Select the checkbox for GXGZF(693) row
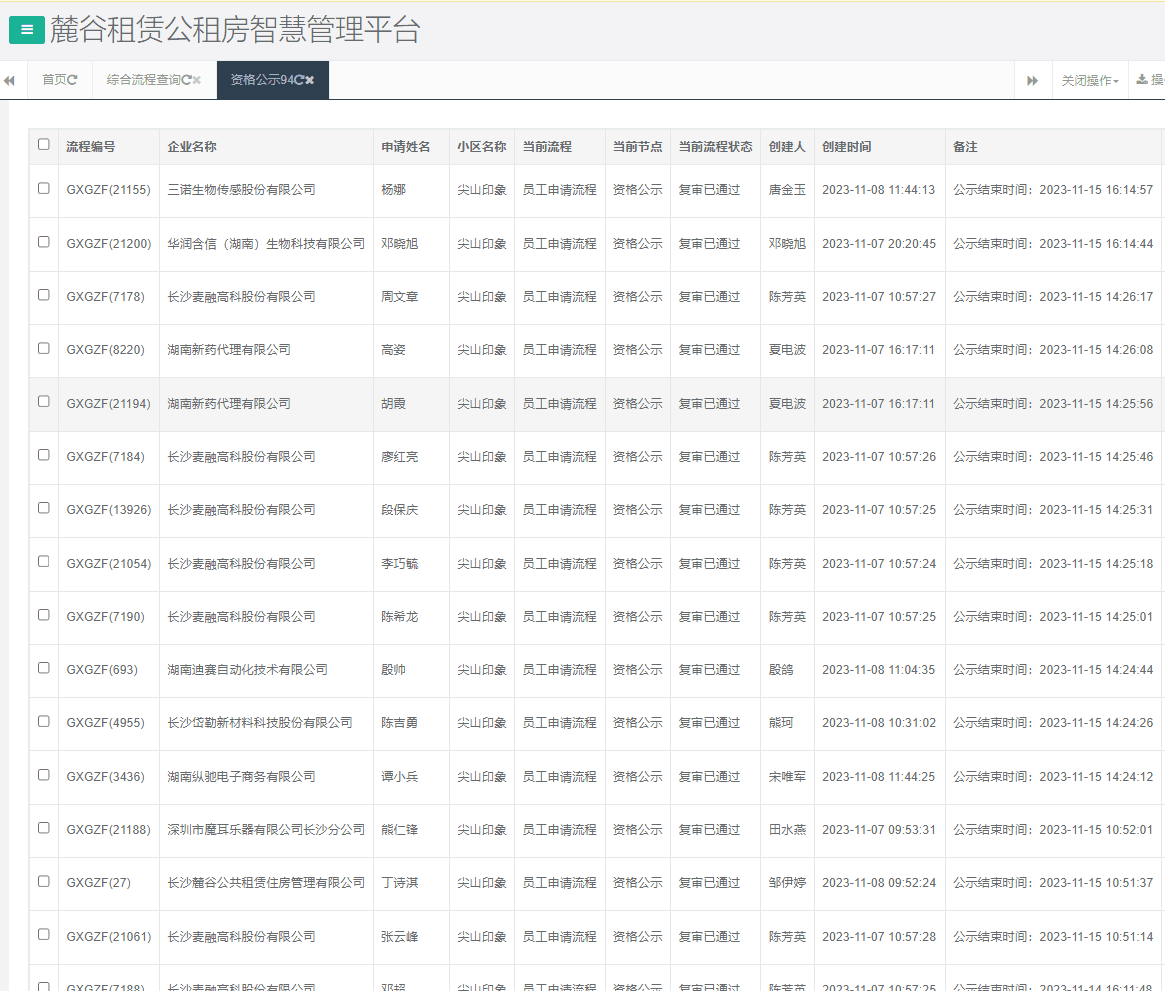Screen dimensions: 1165x991 (x=43, y=668)
